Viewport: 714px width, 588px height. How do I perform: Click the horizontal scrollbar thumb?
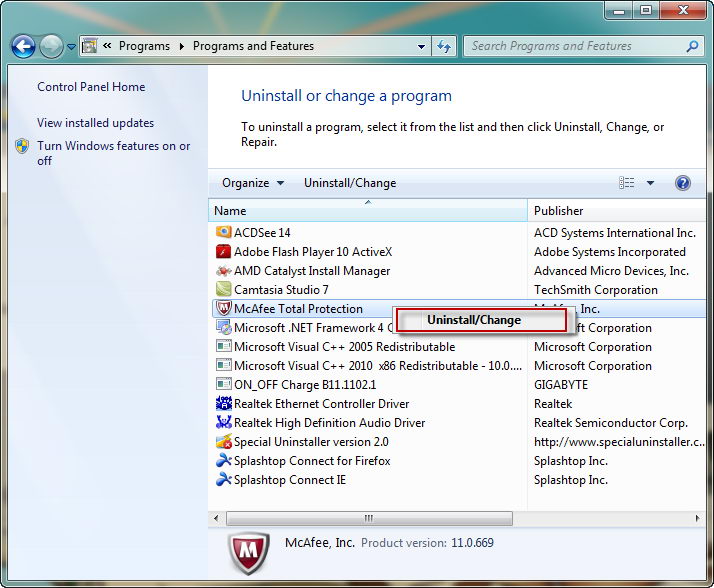click(x=369, y=518)
